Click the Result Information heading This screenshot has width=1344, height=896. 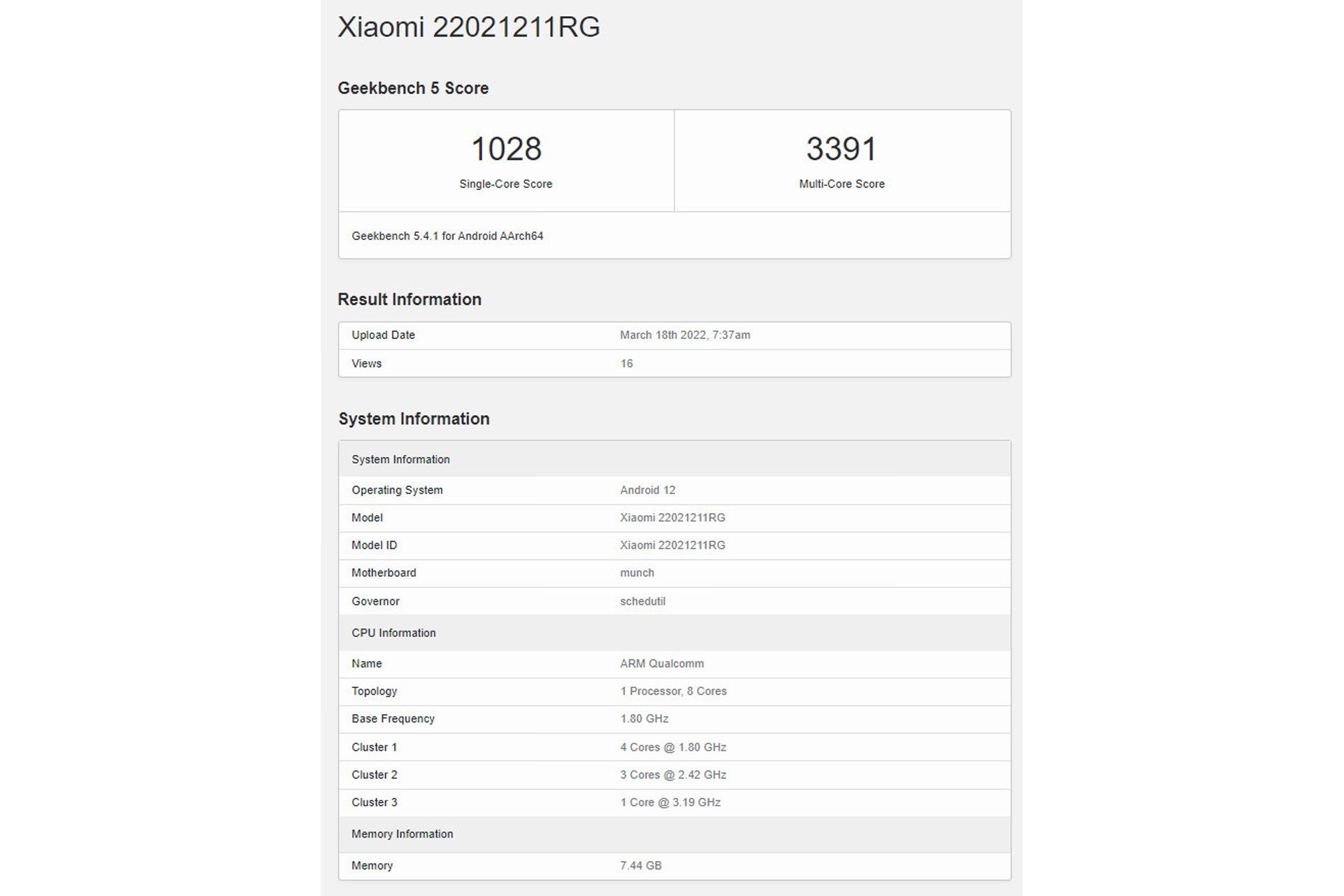[x=409, y=300]
